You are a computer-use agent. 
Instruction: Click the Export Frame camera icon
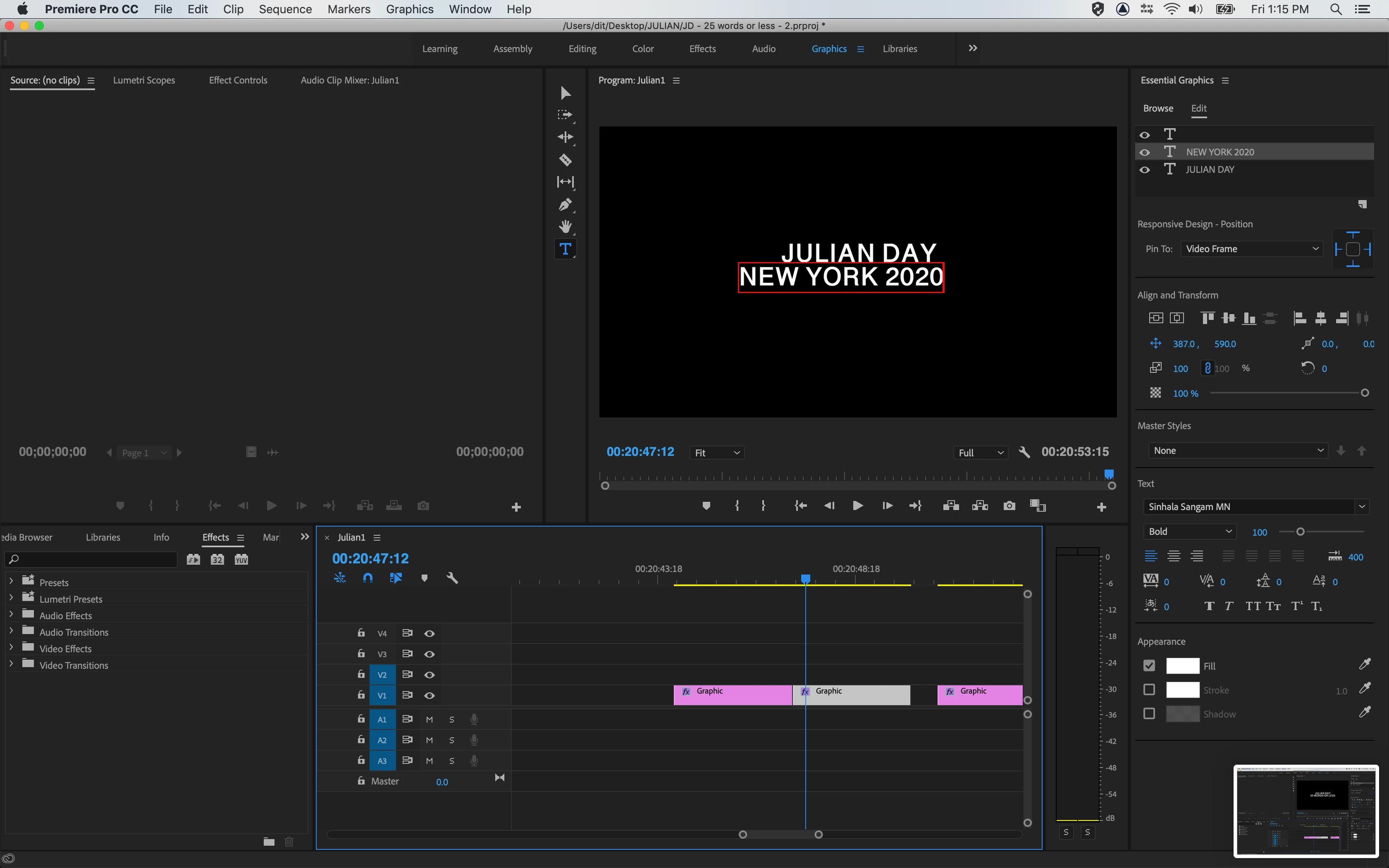1009,506
